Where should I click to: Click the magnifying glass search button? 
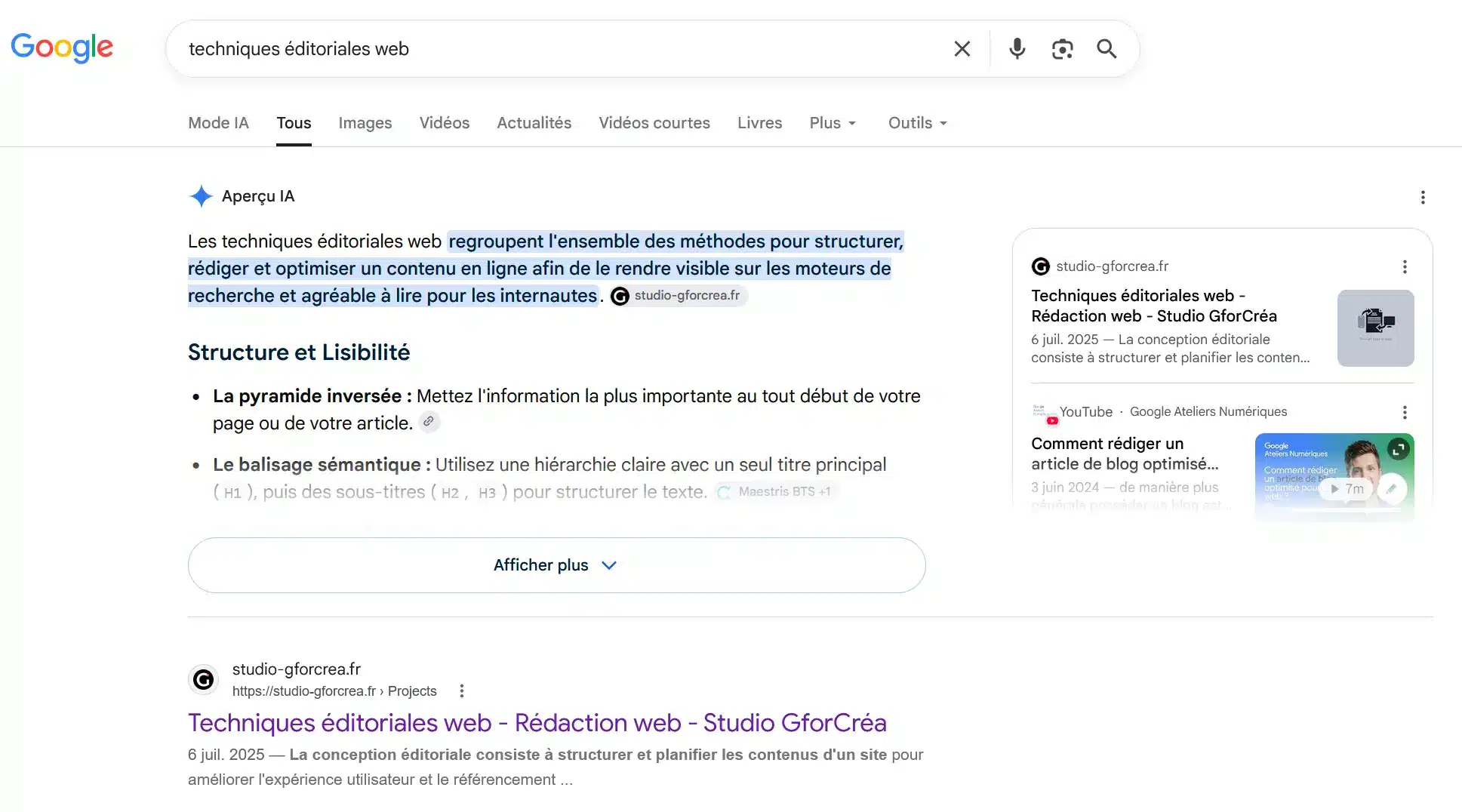point(1107,49)
